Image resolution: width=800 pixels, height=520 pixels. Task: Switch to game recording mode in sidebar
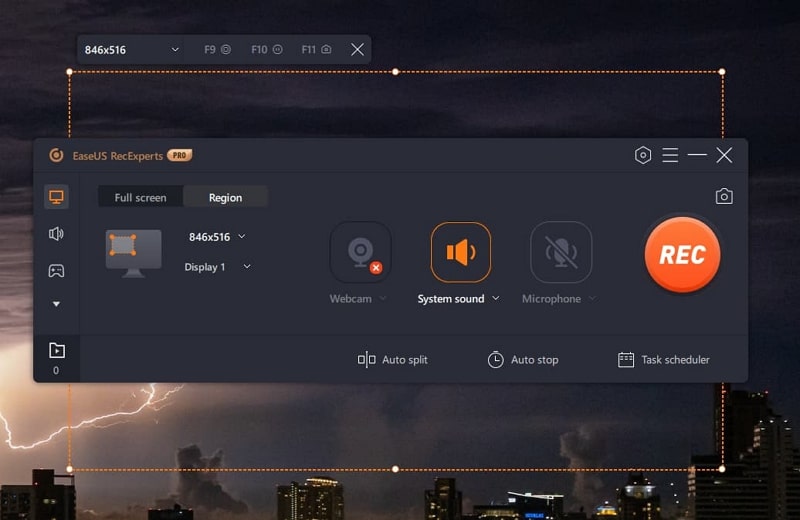click(56, 270)
